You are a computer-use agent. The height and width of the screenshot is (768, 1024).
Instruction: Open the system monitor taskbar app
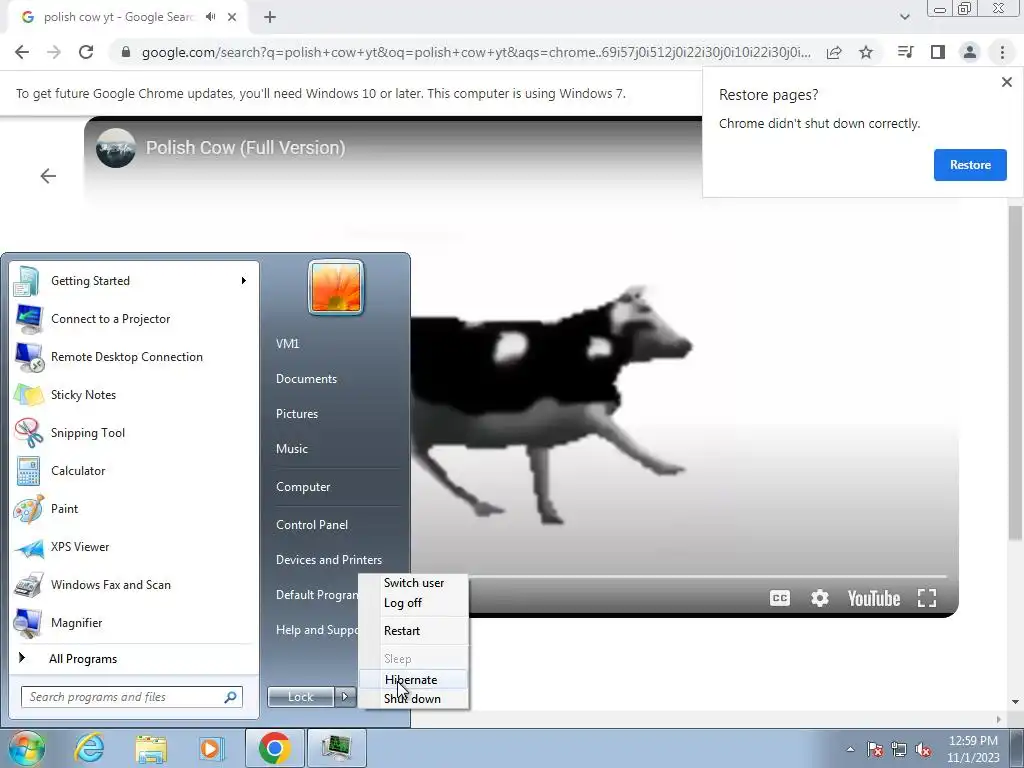click(x=336, y=748)
